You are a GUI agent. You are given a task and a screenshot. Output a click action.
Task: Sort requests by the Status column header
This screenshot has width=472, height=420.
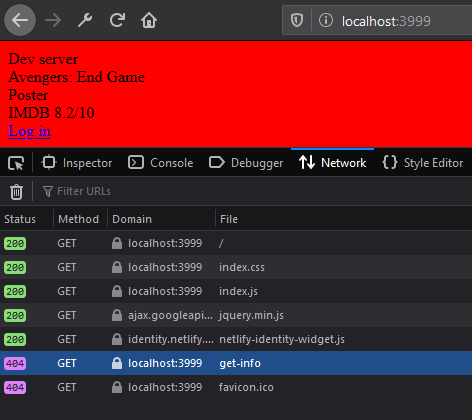click(27, 219)
